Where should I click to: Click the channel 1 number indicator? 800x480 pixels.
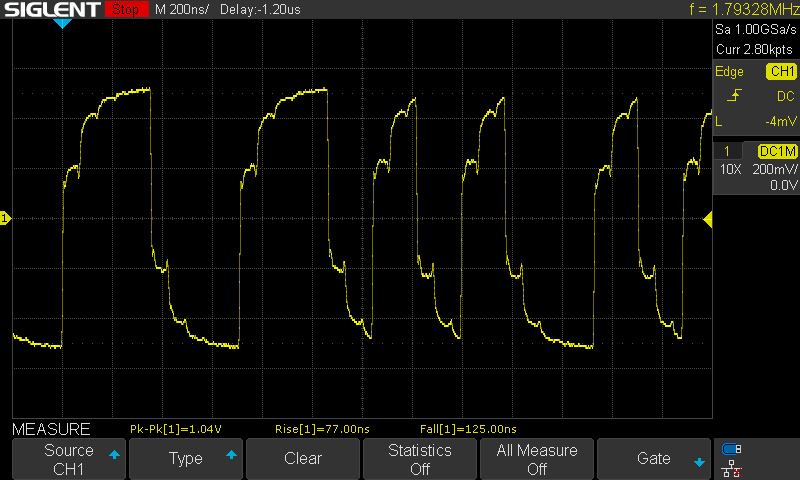click(x=729, y=150)
